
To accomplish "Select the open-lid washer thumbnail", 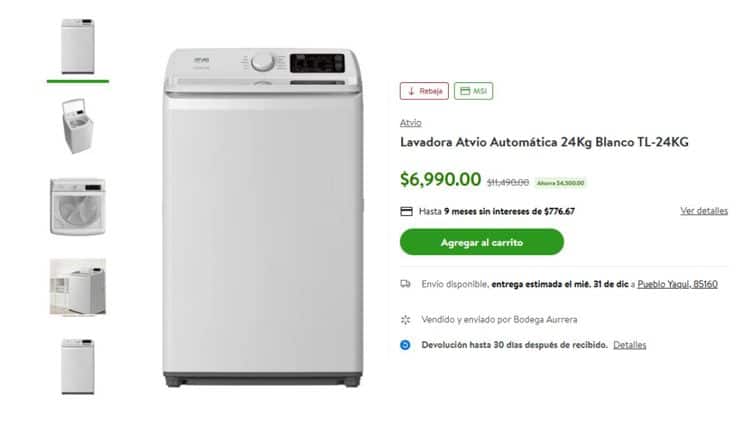I will click(77, 126).
